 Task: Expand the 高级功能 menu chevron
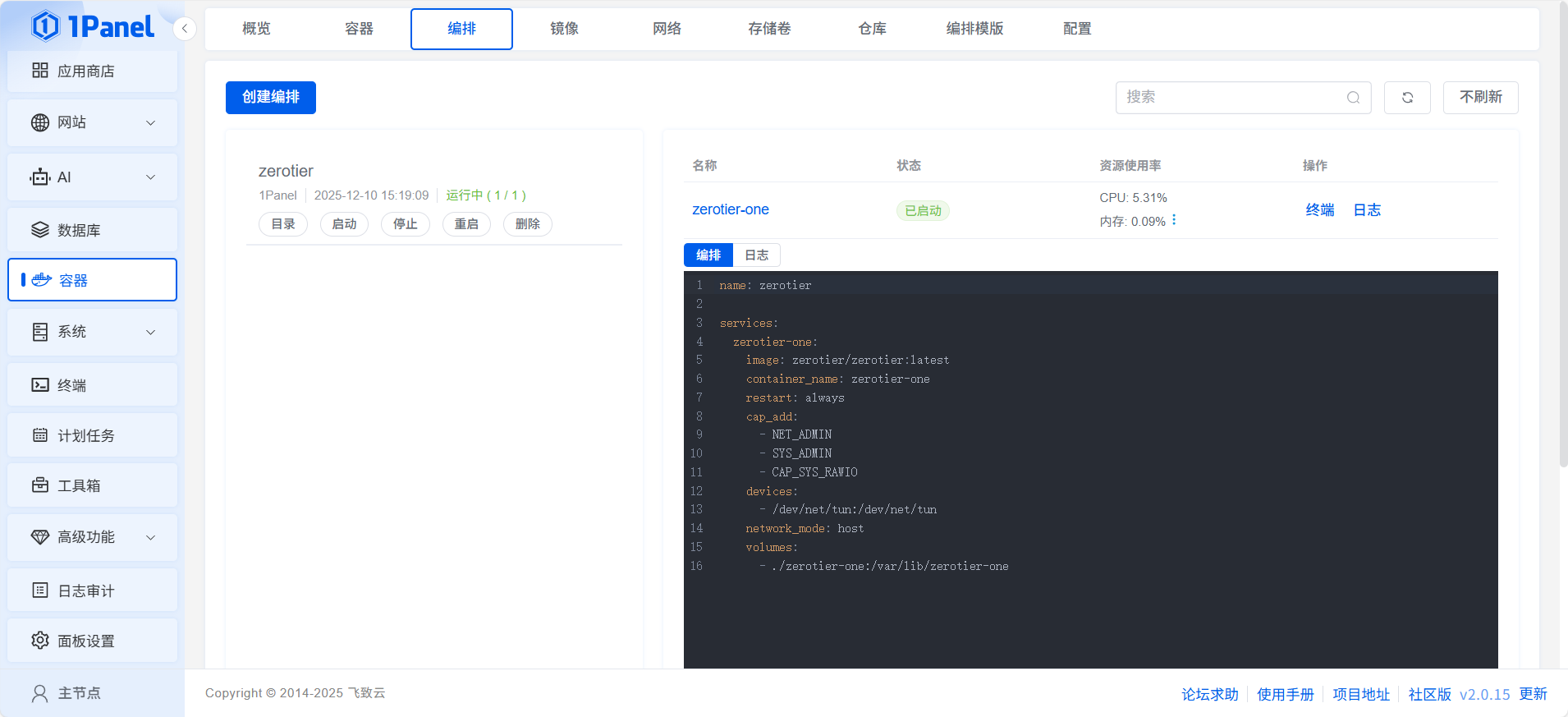151,538
